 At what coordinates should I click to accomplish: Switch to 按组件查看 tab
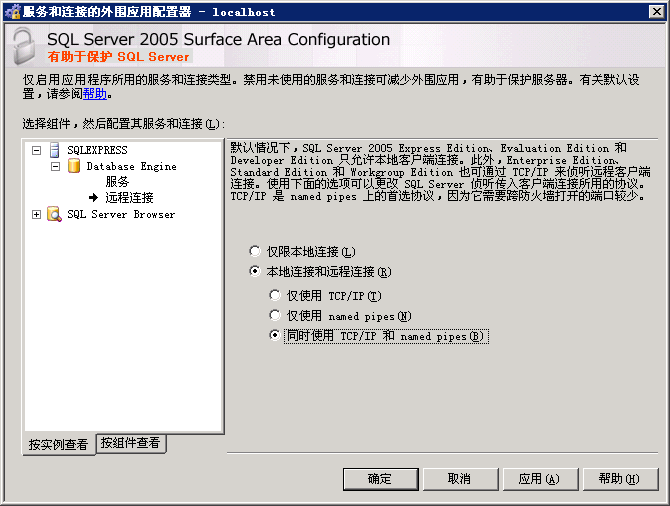coord(131,443)
